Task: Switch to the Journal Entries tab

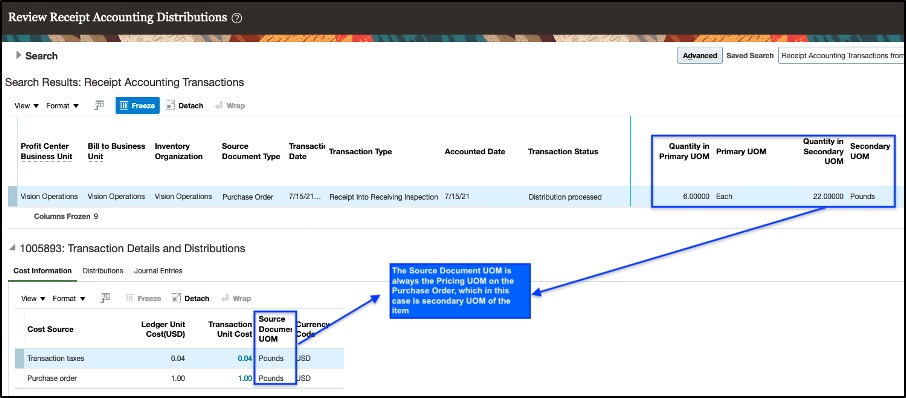Action: (x=158, y=270)
